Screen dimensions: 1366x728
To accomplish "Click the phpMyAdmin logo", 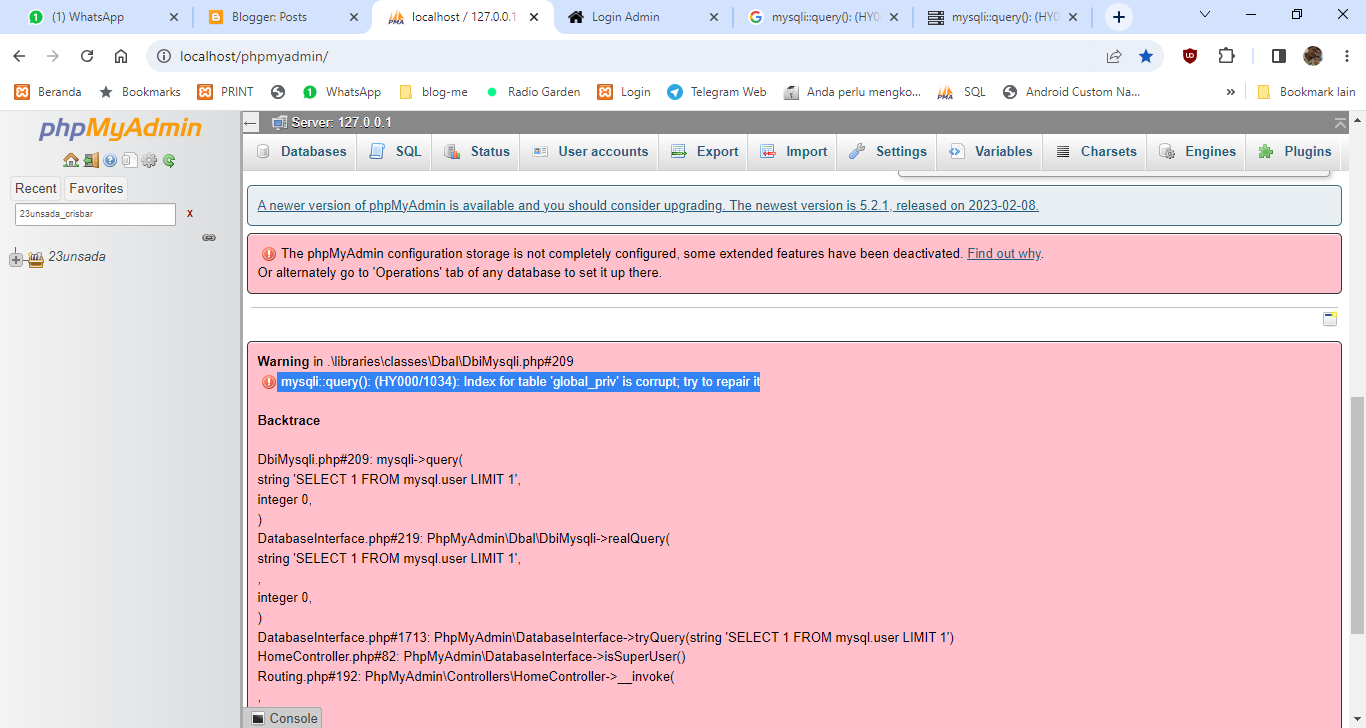I will point(120,129).
